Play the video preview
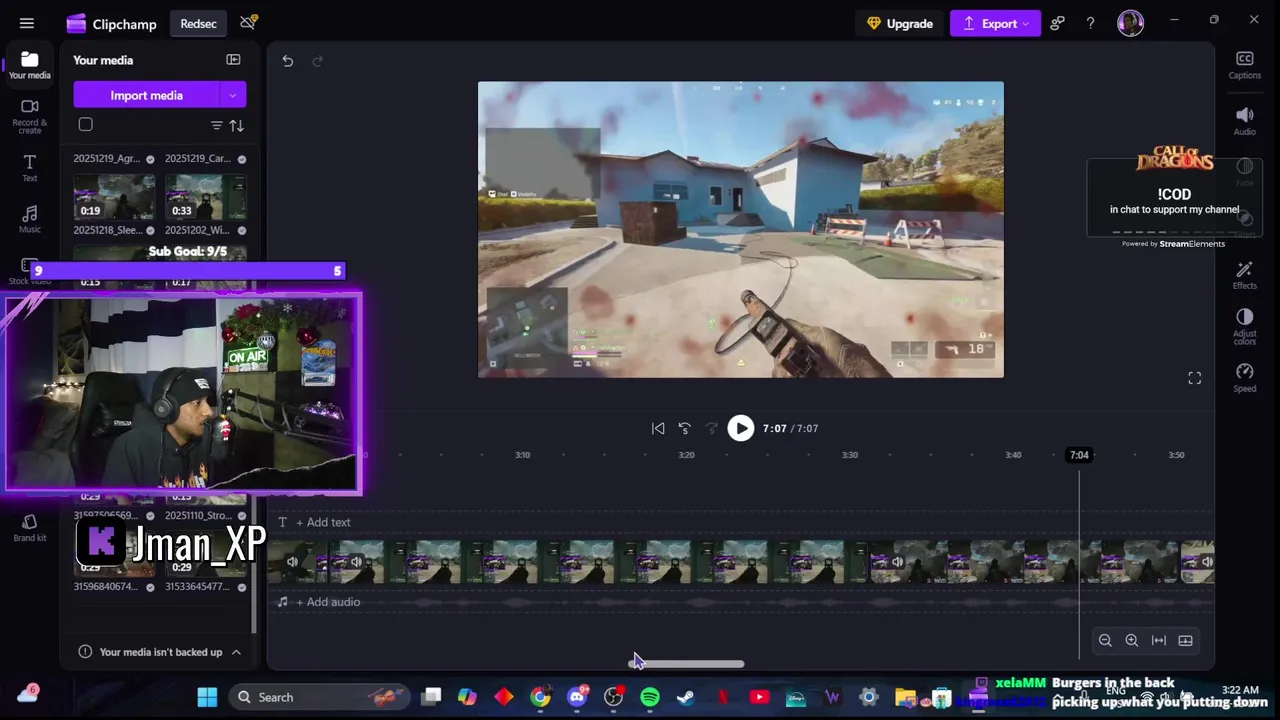Viewport: 1280px width, 720px height. 740,428
